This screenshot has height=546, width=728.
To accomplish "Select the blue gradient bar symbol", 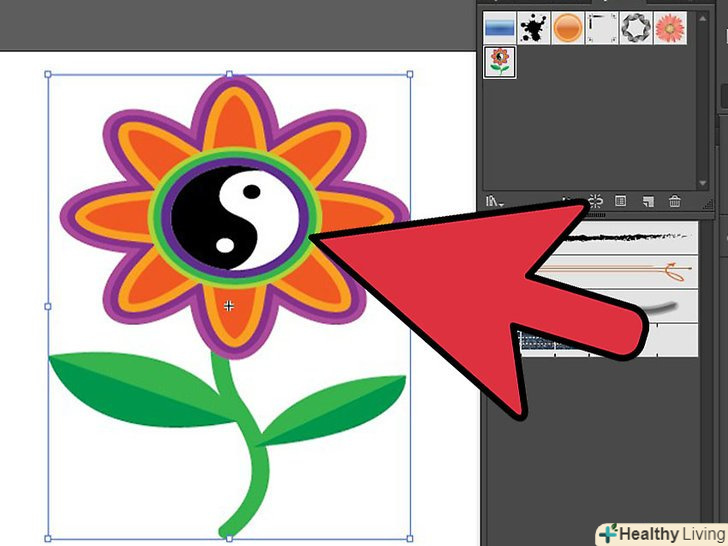I will [x=499, y=27].
